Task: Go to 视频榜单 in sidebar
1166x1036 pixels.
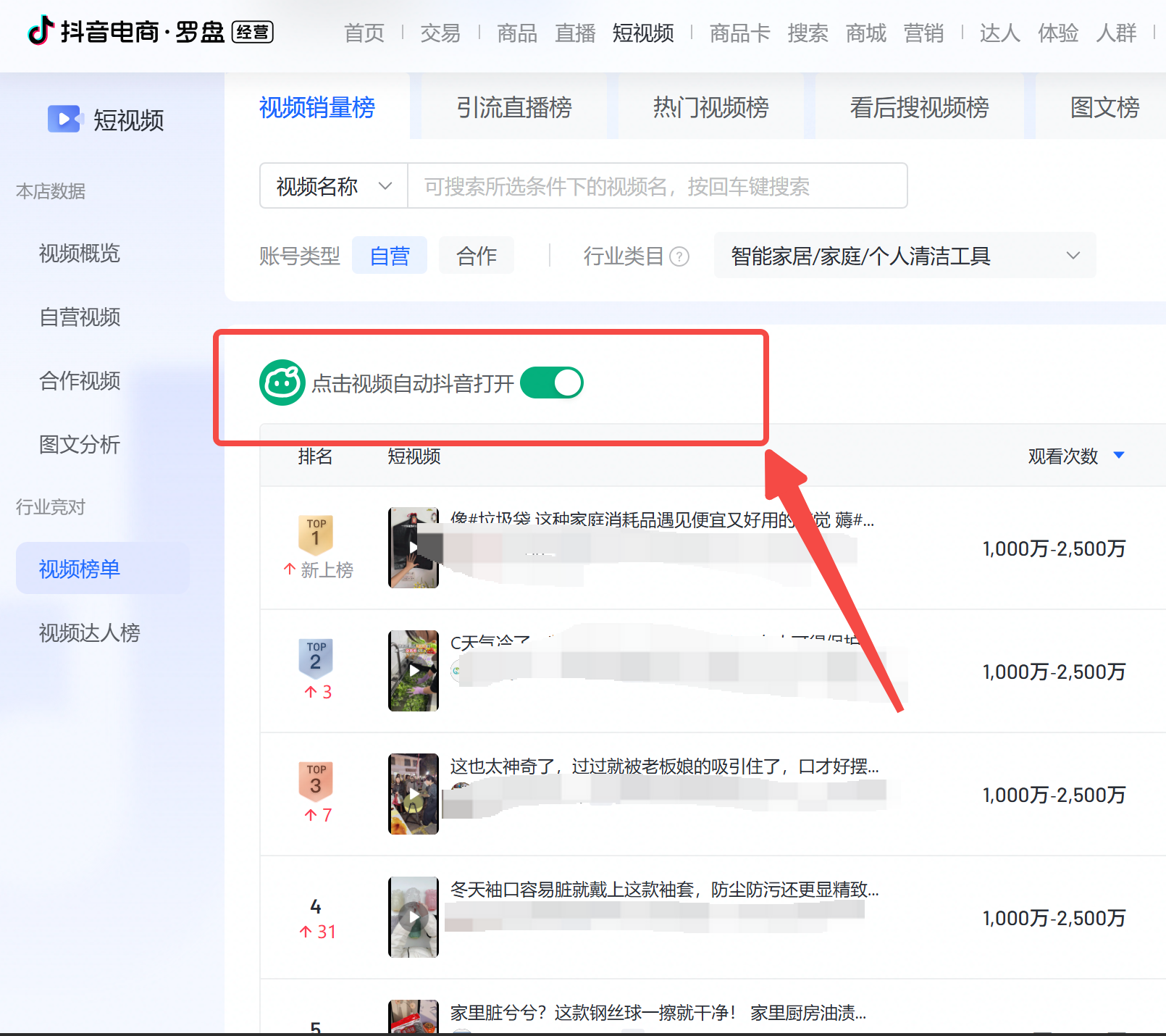Action: tap(102, 569)
